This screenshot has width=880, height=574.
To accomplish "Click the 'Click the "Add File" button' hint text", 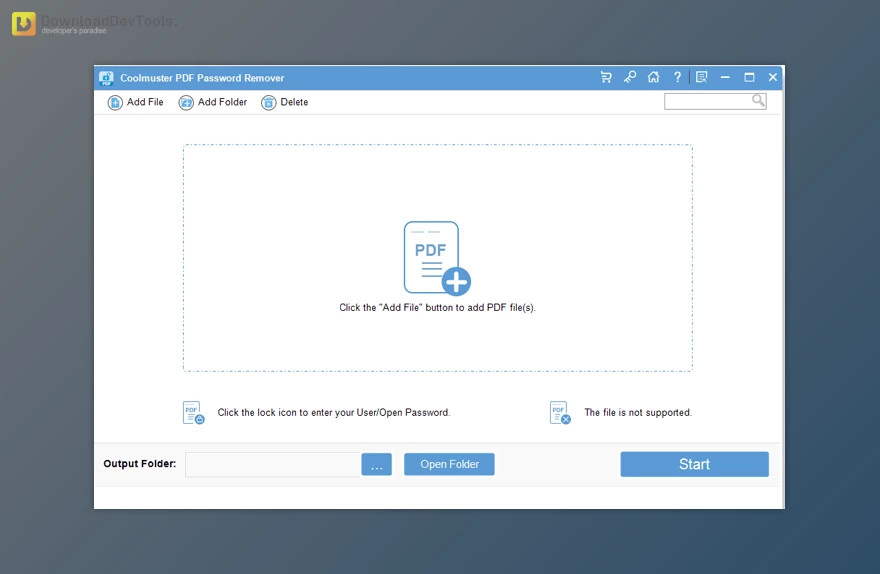I will [x=437, y=307].
